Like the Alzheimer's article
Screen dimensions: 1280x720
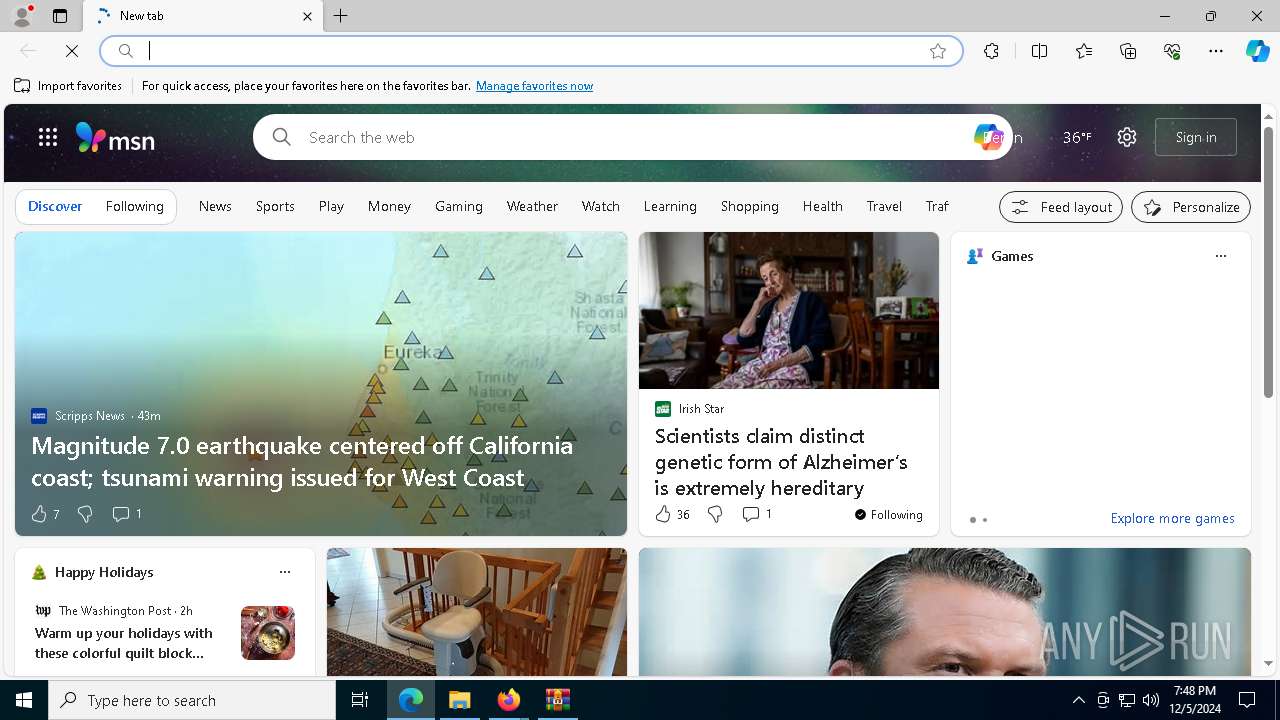pos(672,514)
